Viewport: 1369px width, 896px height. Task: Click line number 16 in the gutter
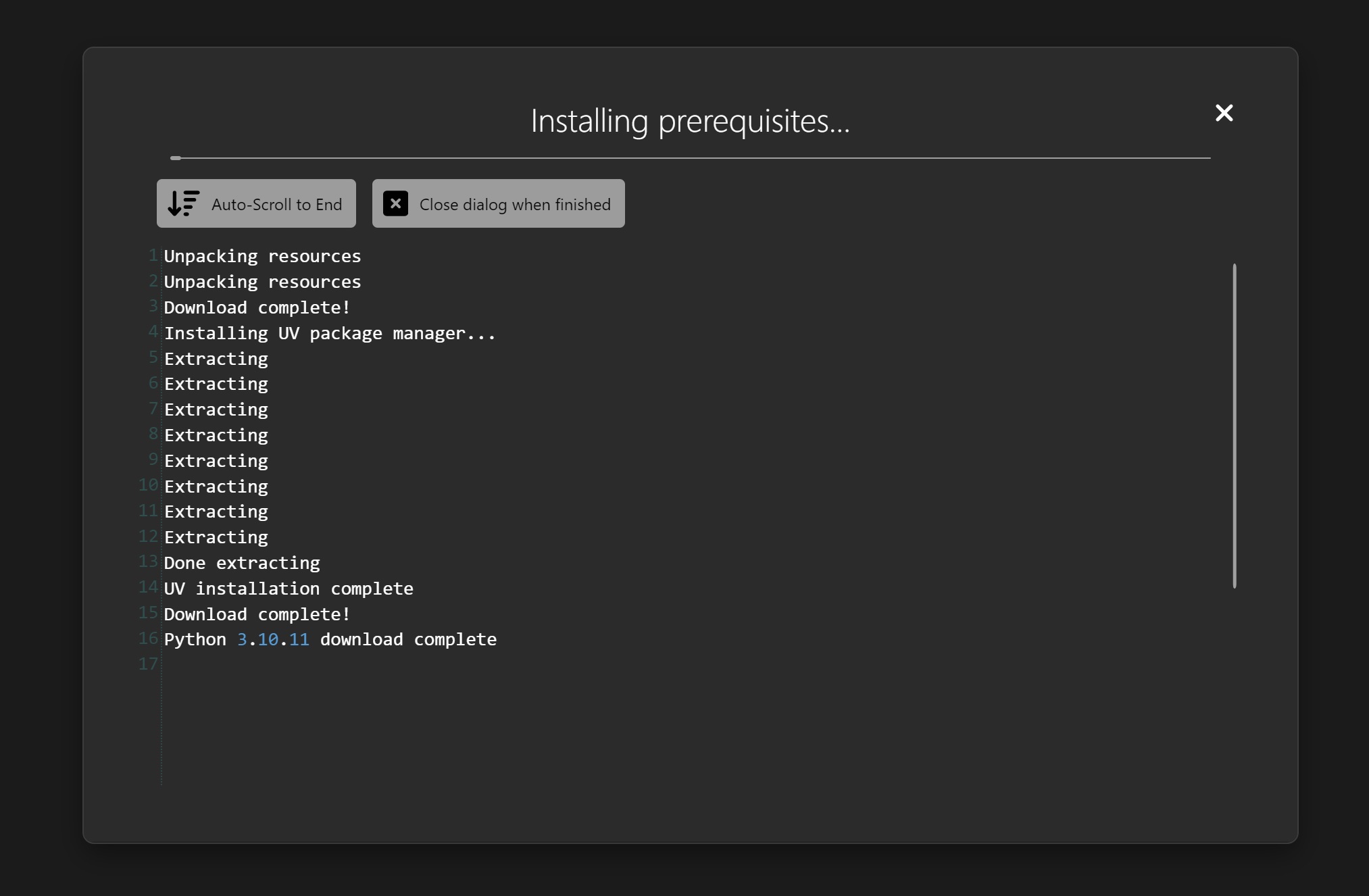click(148, 639)
